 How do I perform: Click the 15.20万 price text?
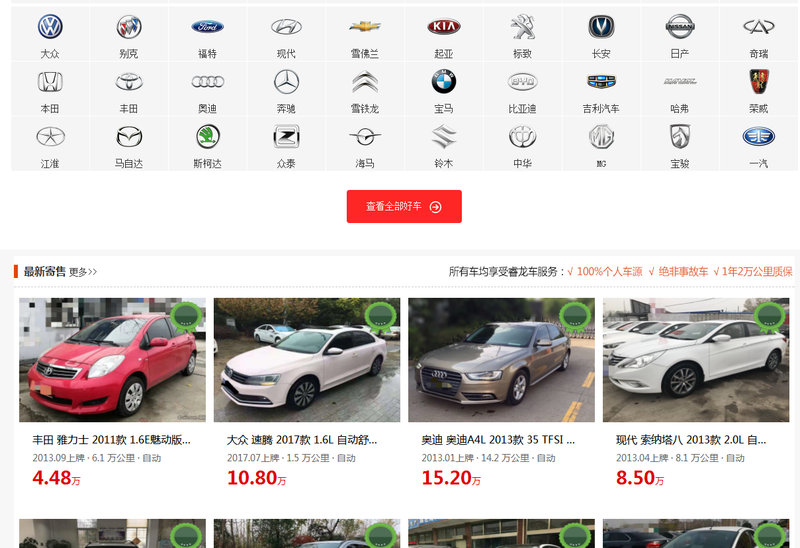(451, 478)
